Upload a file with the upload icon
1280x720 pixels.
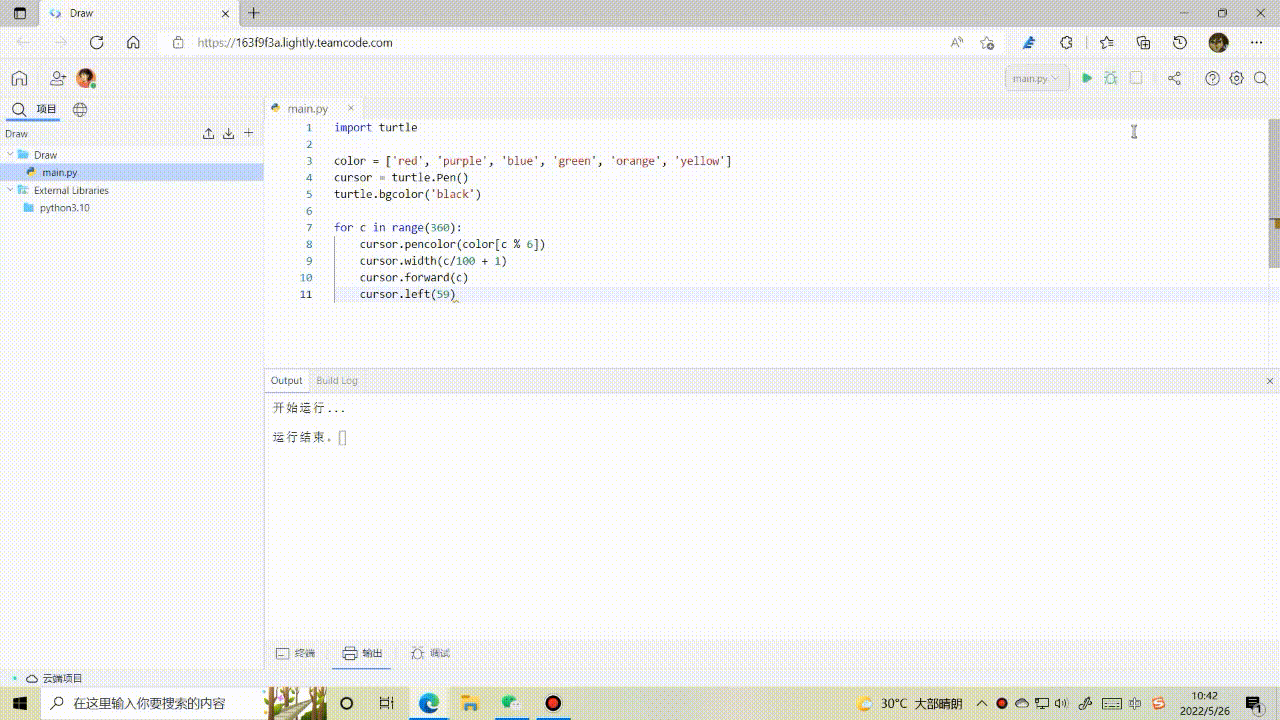tap(208, 132)
